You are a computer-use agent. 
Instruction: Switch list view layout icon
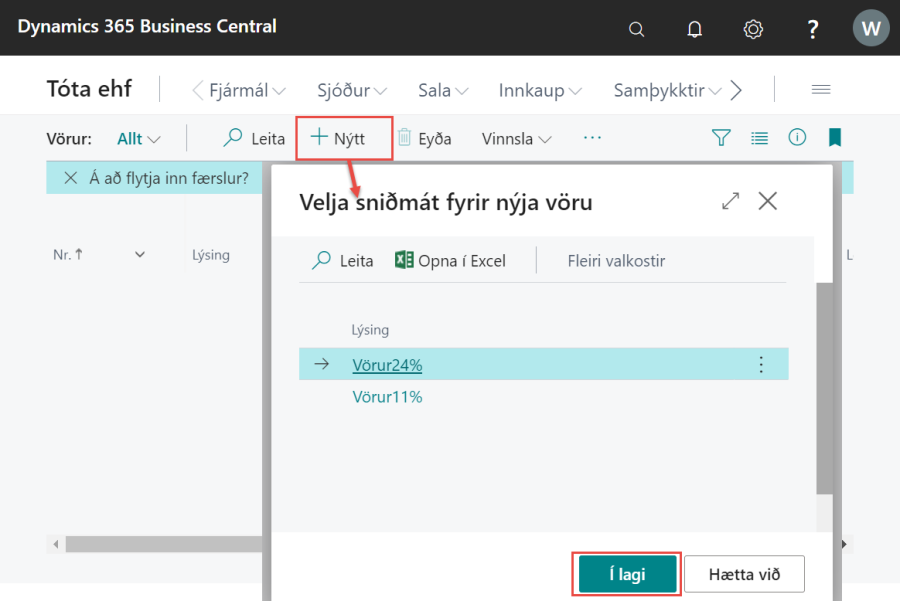pos(759,138)
